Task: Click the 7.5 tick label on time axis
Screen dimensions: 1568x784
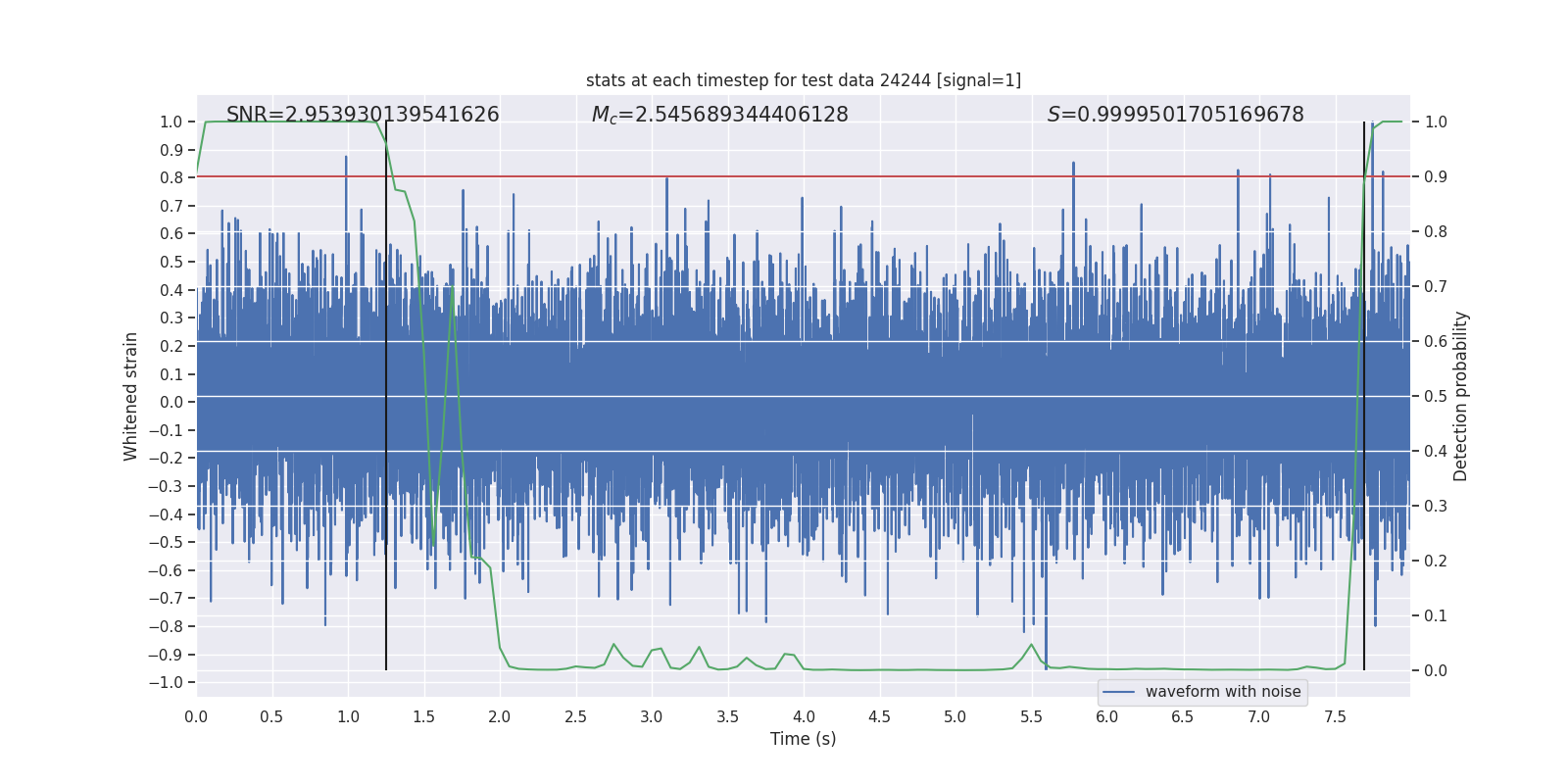Action: (1335, 716)
